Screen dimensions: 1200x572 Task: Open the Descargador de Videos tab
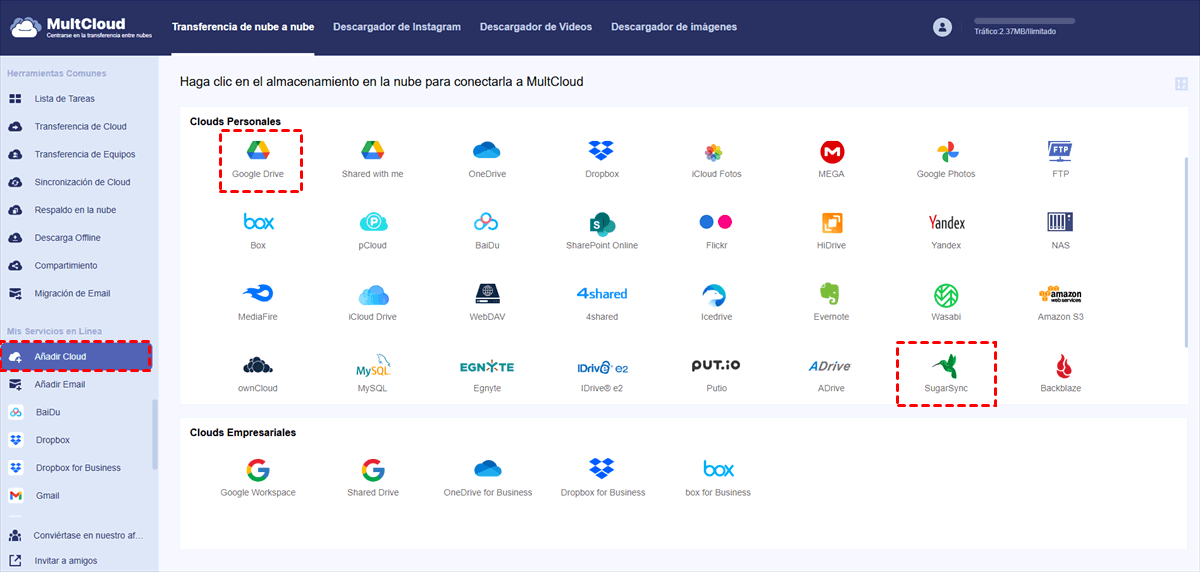point(536,27)
